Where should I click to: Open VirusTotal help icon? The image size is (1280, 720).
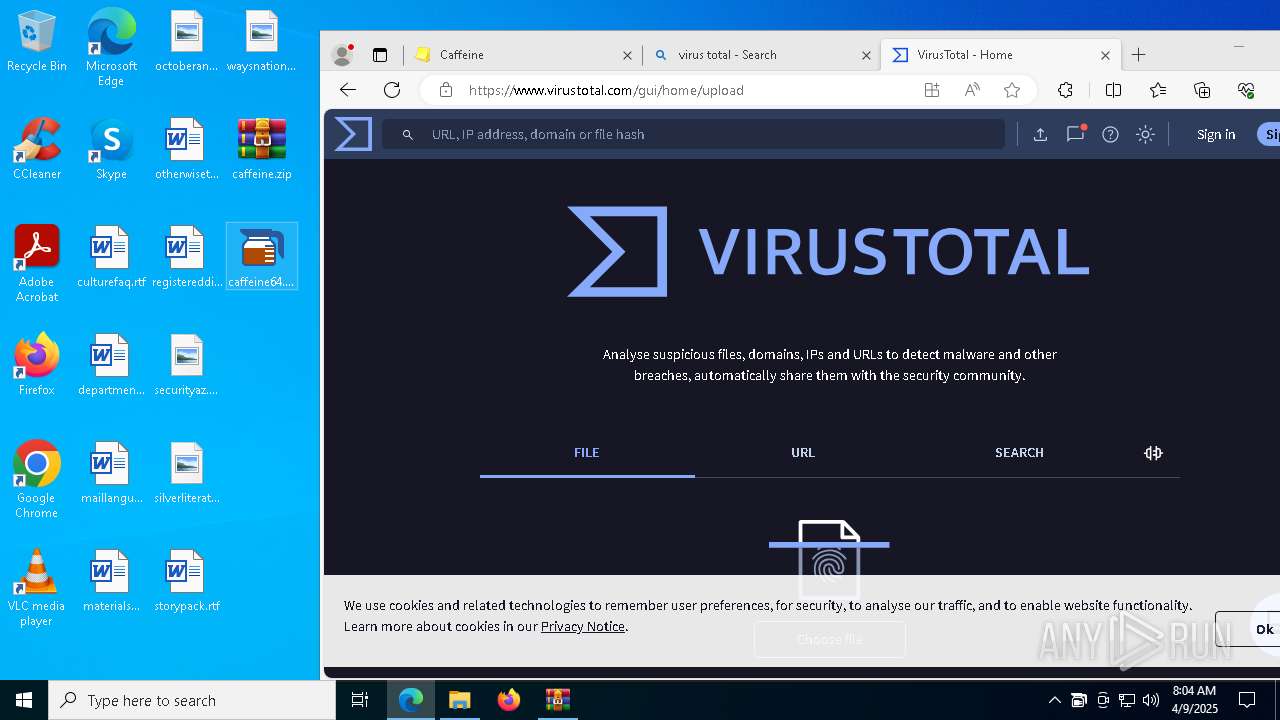point(1110,134)
